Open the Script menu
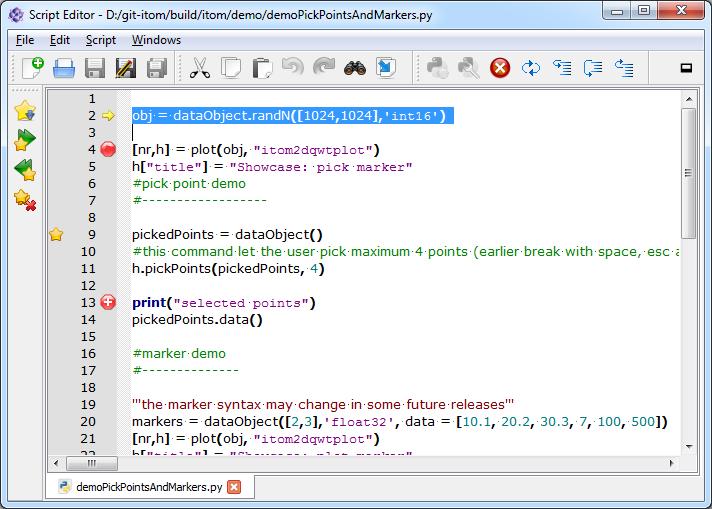The width and height of the screenshot is (712, 509). point(101,40)
